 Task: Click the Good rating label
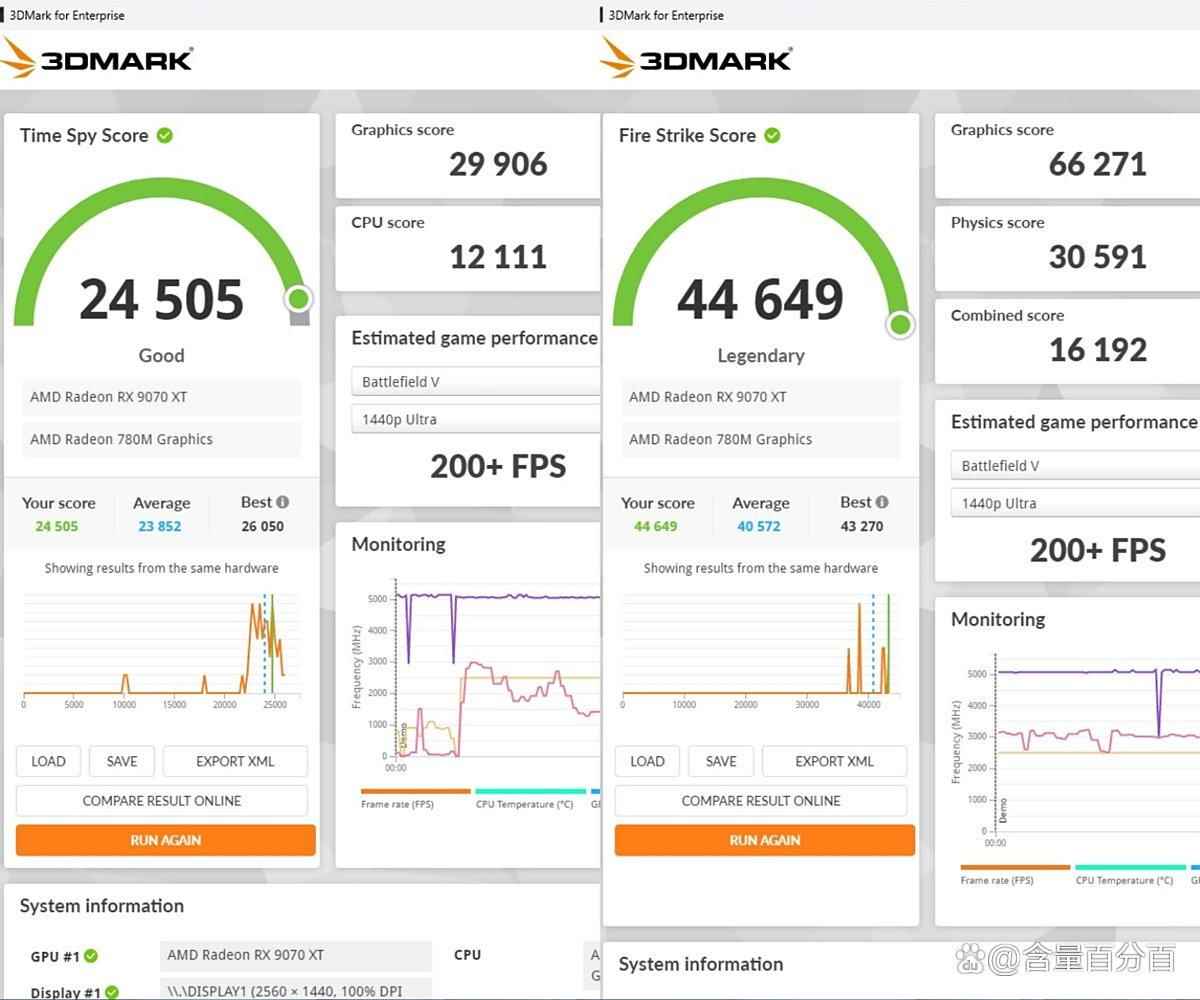pos(161,355)
